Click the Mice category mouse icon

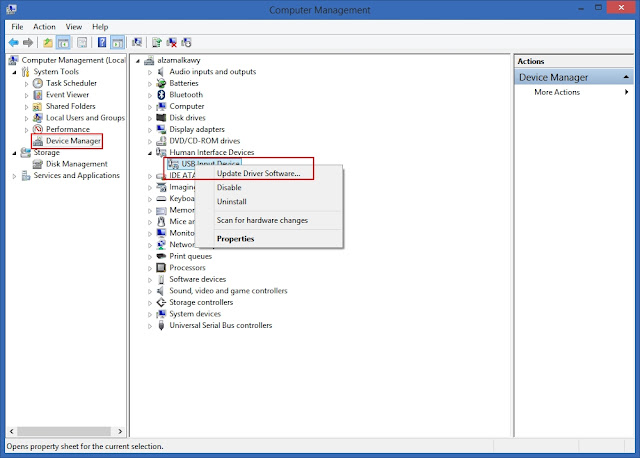click(161, 222)
